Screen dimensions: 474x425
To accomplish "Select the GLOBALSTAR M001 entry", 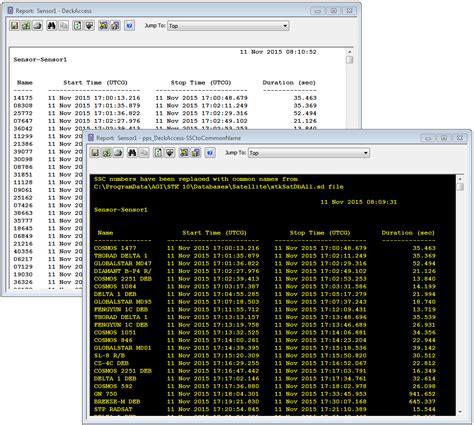I will pyautogui.click(x=122, y=348).
